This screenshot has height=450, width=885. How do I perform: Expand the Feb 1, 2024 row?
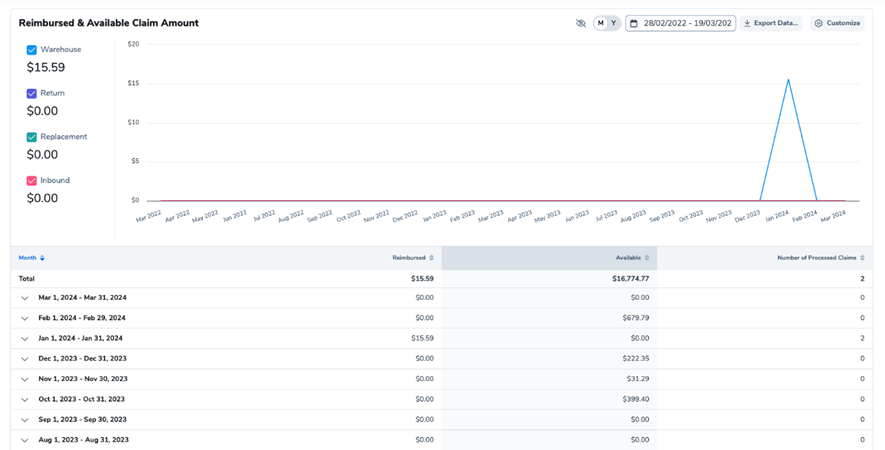pyautogui.click(x=25, y=318)
